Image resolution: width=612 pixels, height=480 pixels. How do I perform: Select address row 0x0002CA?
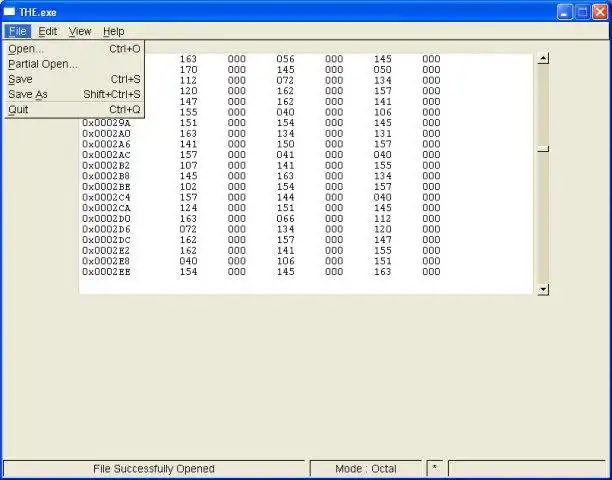pyautogui.click(x=106, y=208)
